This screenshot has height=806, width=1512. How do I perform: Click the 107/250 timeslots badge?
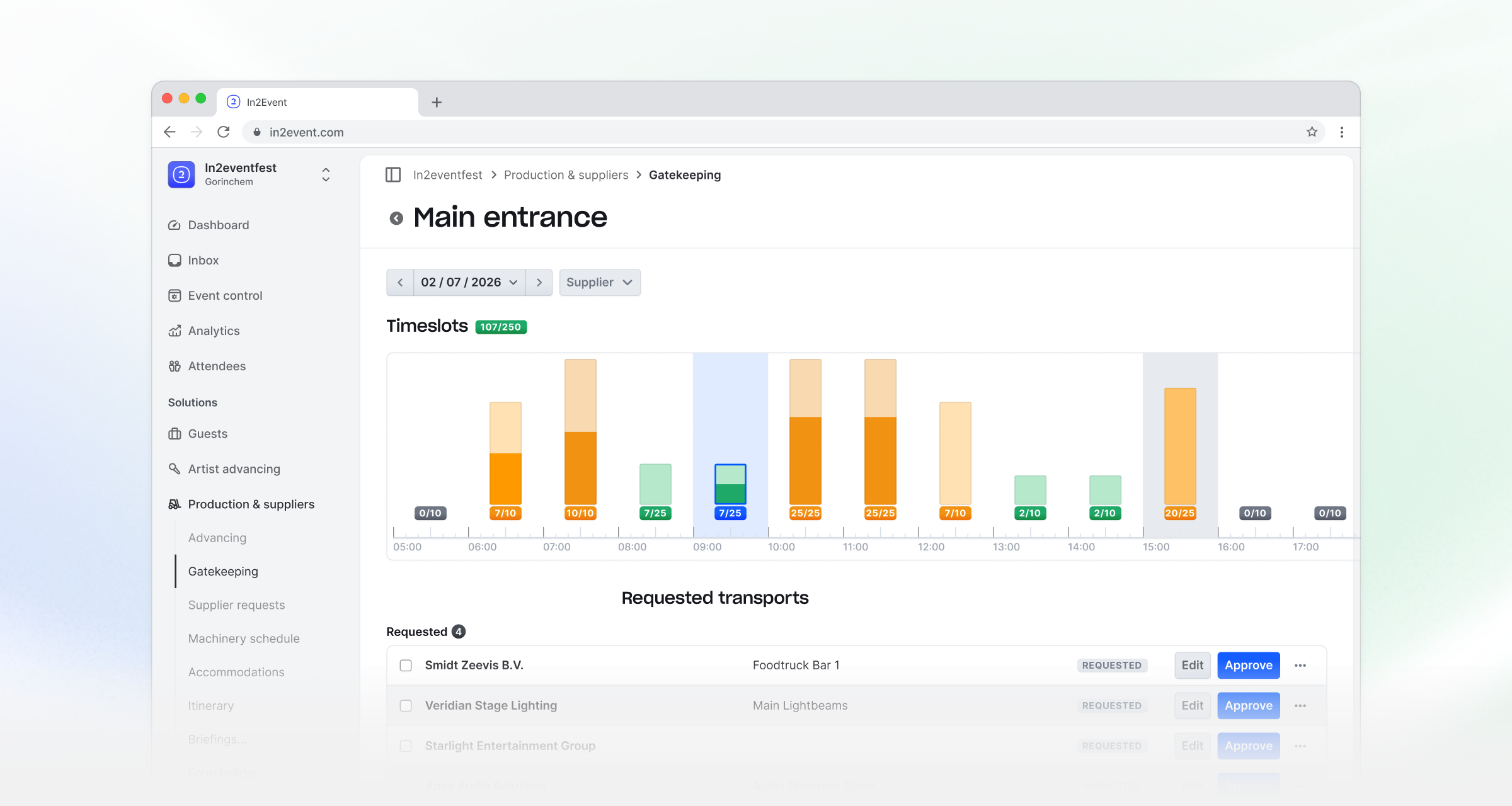[501, 327]
